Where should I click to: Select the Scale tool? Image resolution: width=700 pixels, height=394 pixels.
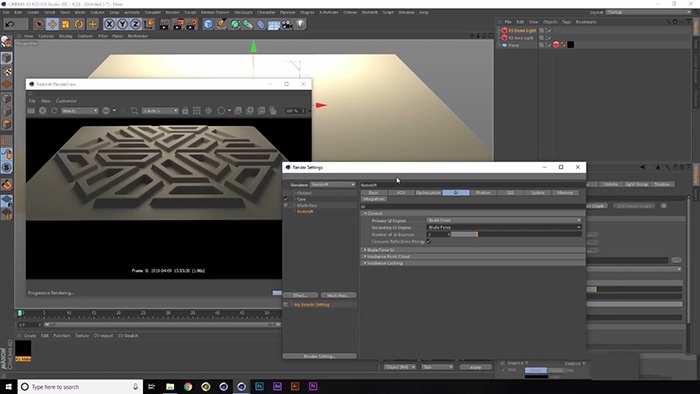pyautogui.click(x=66, y=24)
